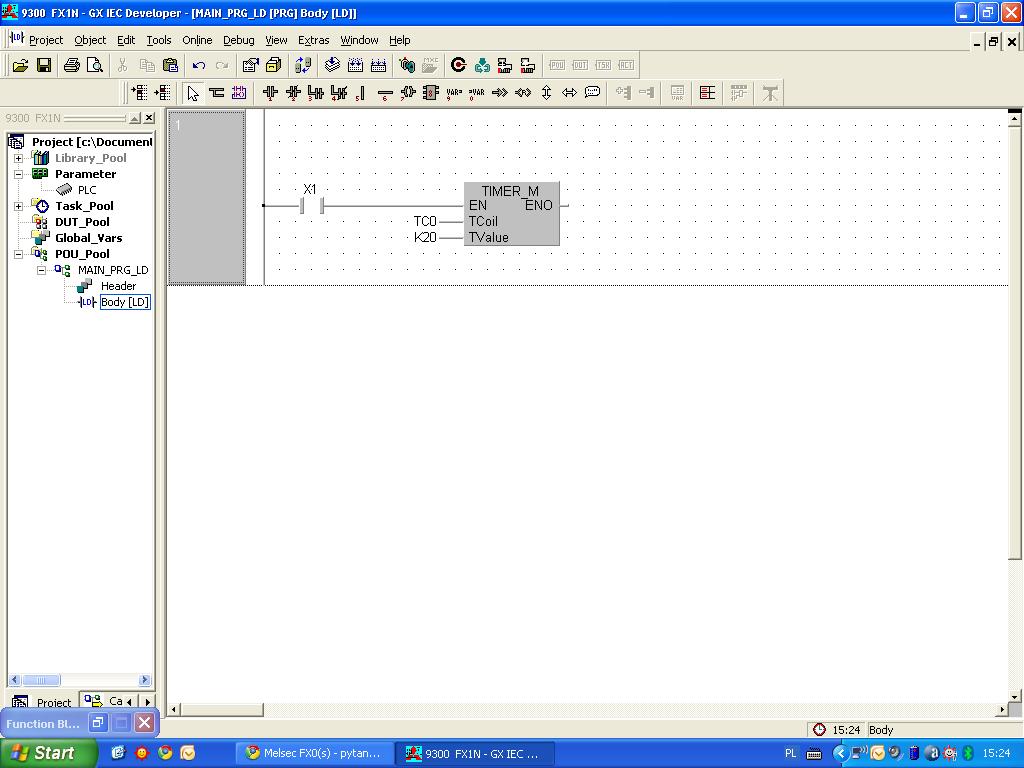Insert a comment bubble
Viewport: 1024px width, 768px height.
592,93
